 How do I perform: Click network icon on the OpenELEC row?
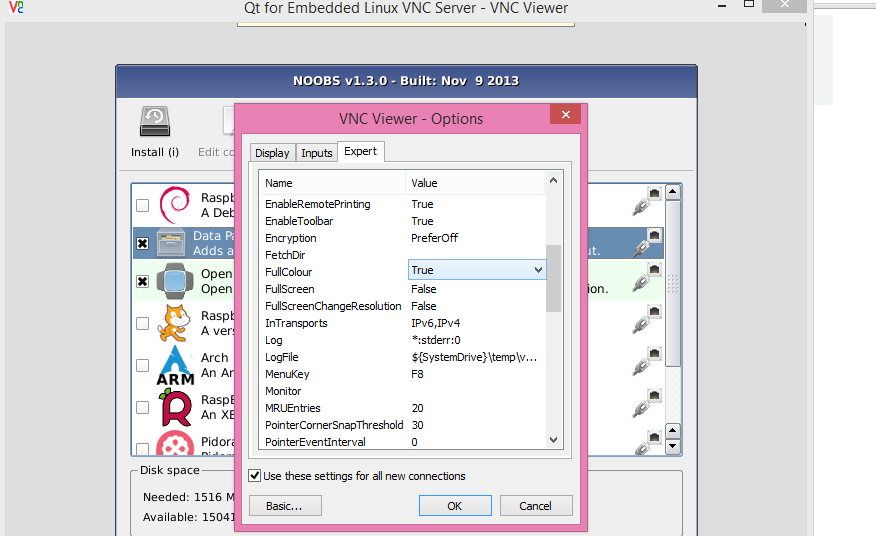pyautogui.click(x=648, y=278)
